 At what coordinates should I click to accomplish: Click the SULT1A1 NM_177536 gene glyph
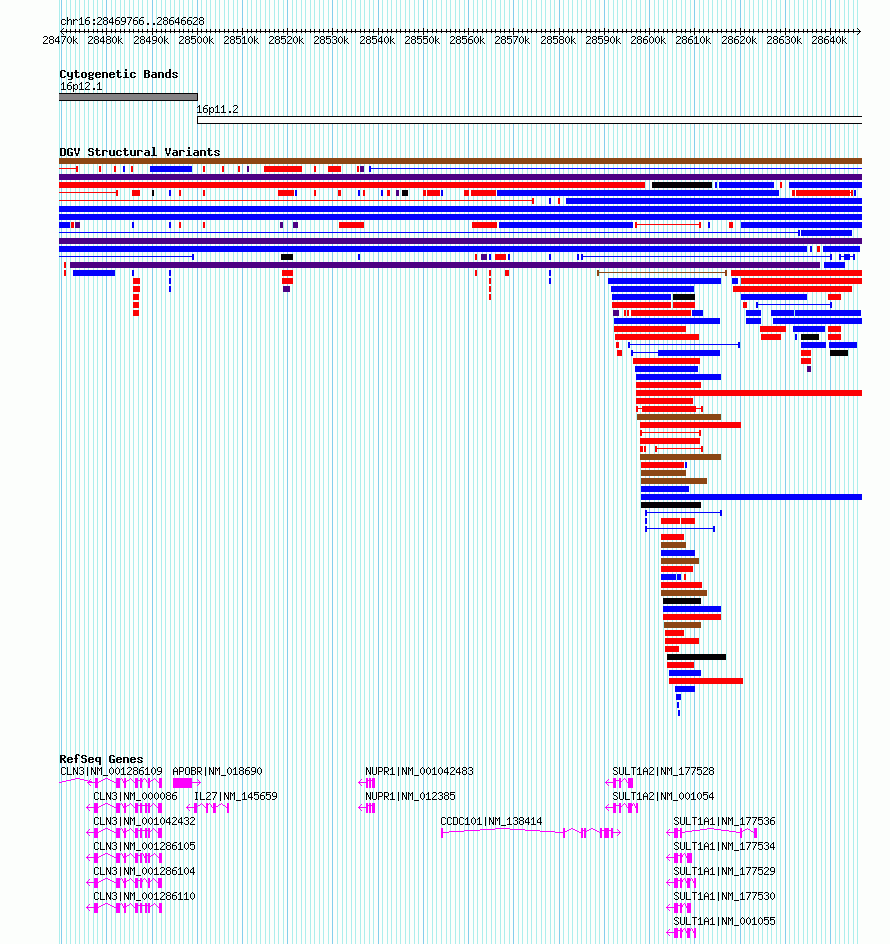pyautogui.click(x=712, y=833)
